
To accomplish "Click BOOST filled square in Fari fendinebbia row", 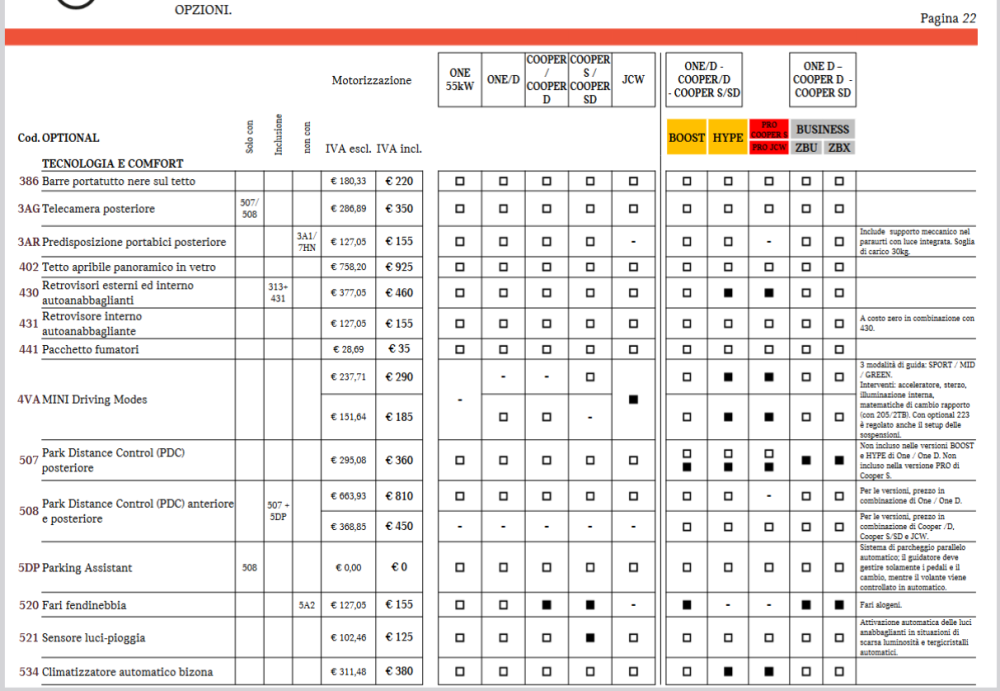I will click(687, 605).
